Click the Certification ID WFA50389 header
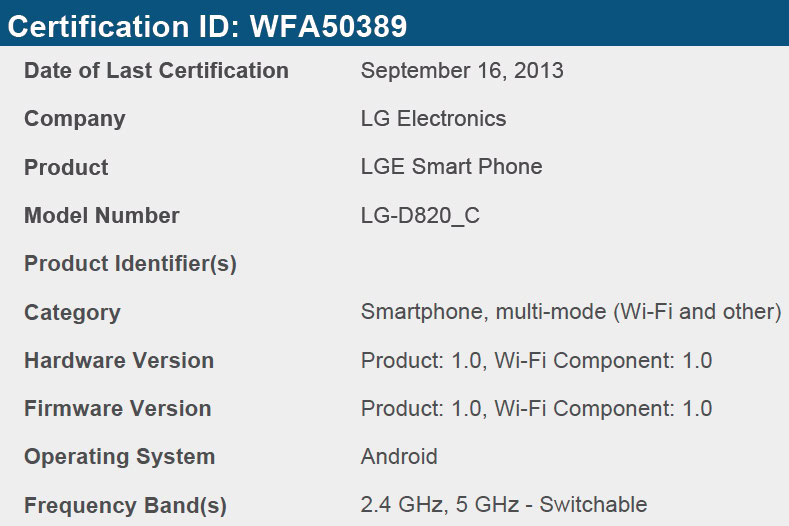This screenshot has width=789, height=526. (207, 26)
